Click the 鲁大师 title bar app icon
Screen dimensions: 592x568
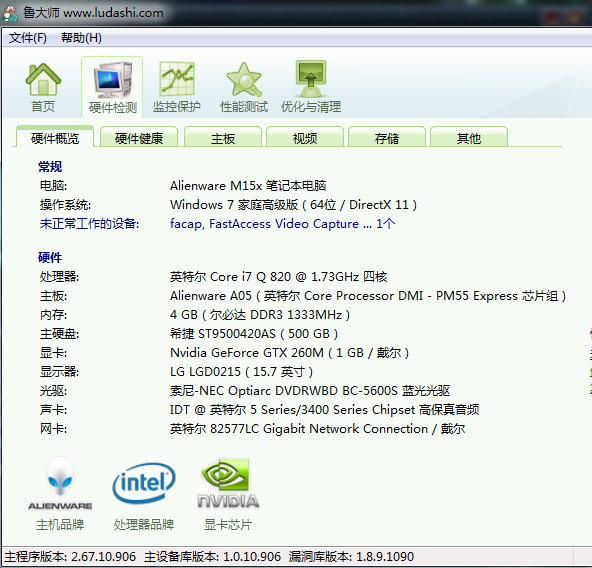click(x=10, y=13)
